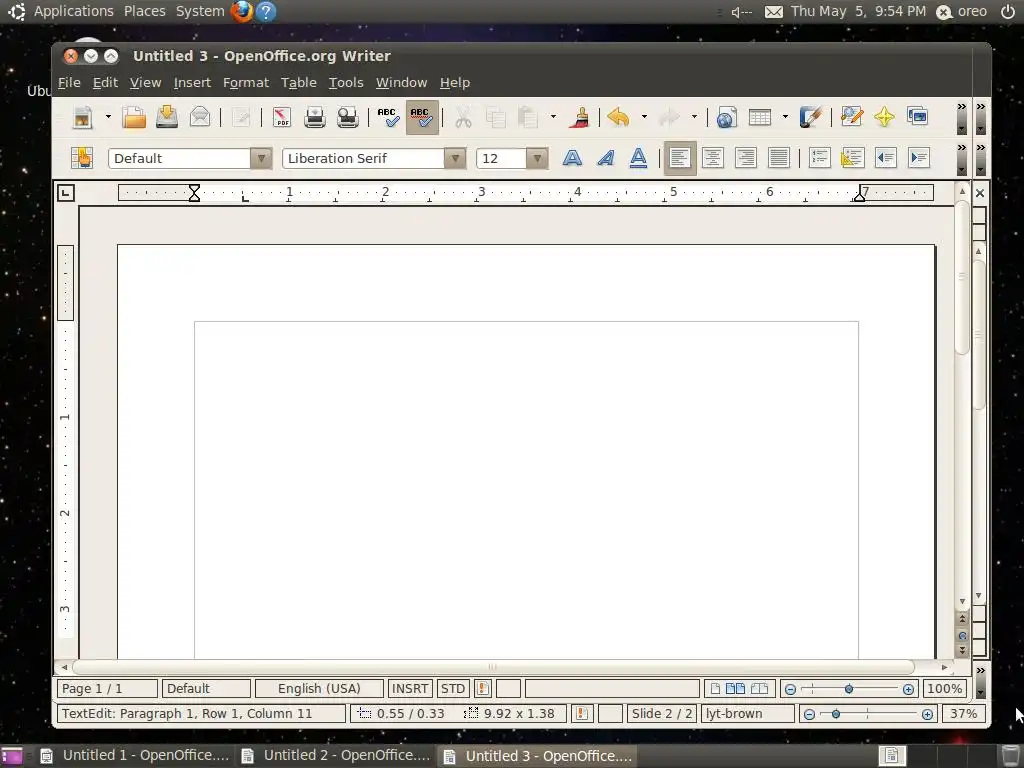Viewport: 1024px width, 768px height.
Task: Expand Table insert dropdown arrow
Action: pyautogui.click(x=785, y=118)
